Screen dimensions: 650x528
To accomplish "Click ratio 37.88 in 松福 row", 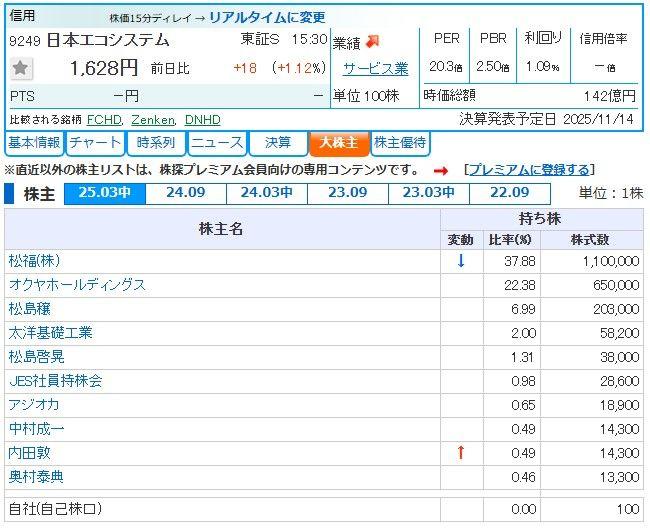I will click(x=520, y=262).
